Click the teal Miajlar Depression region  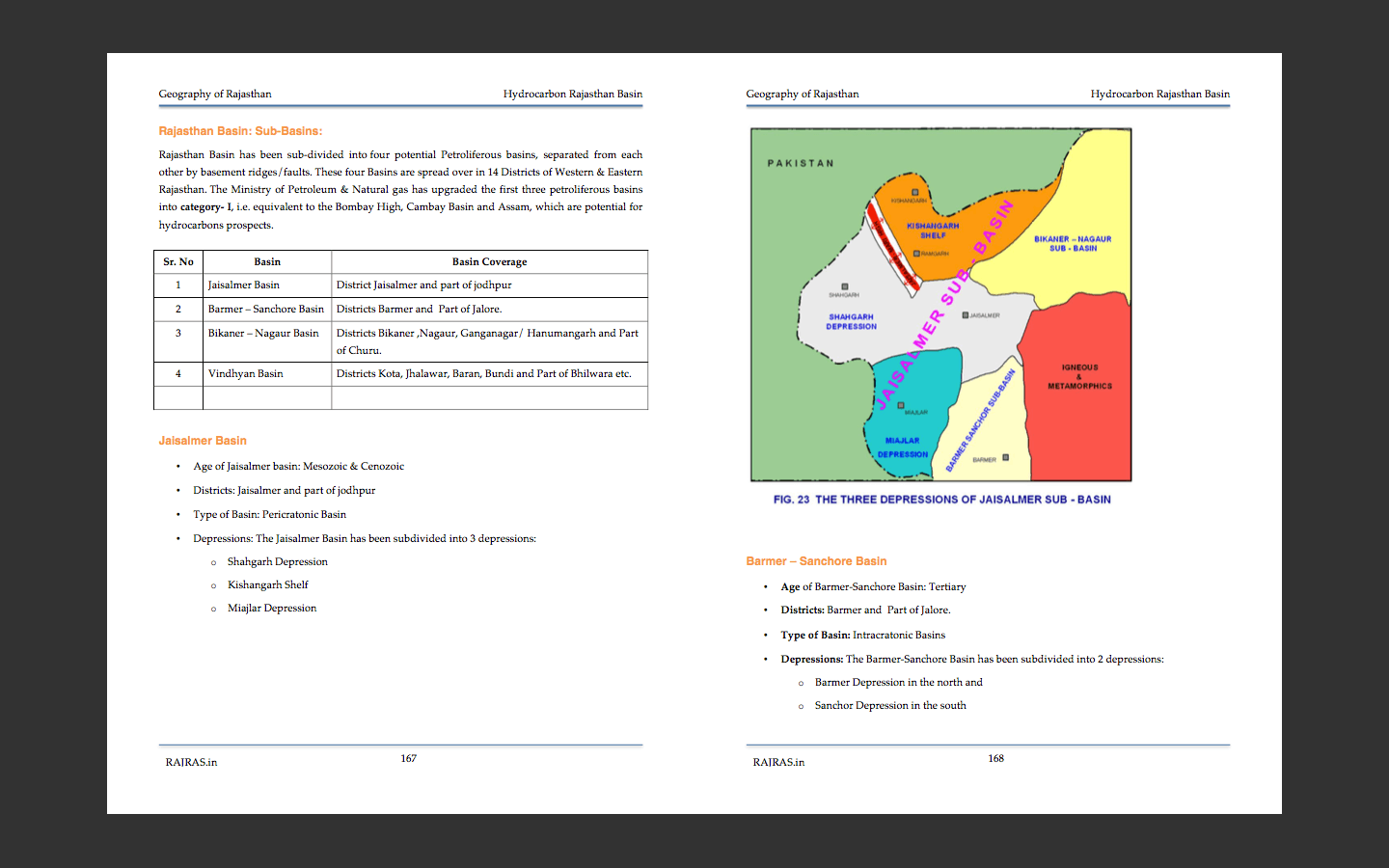point(905,442)
